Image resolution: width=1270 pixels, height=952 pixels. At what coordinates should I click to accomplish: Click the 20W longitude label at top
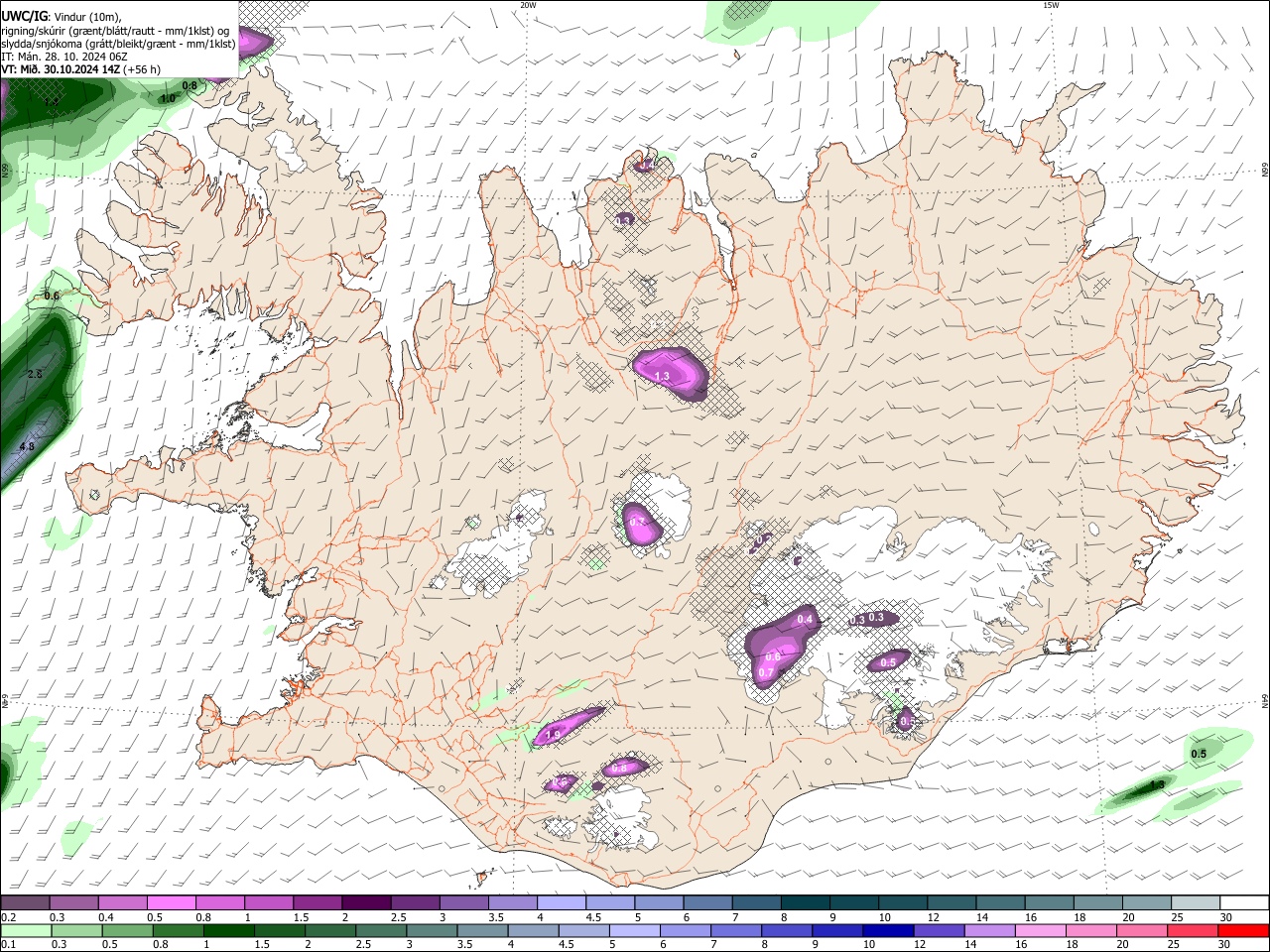528,5
